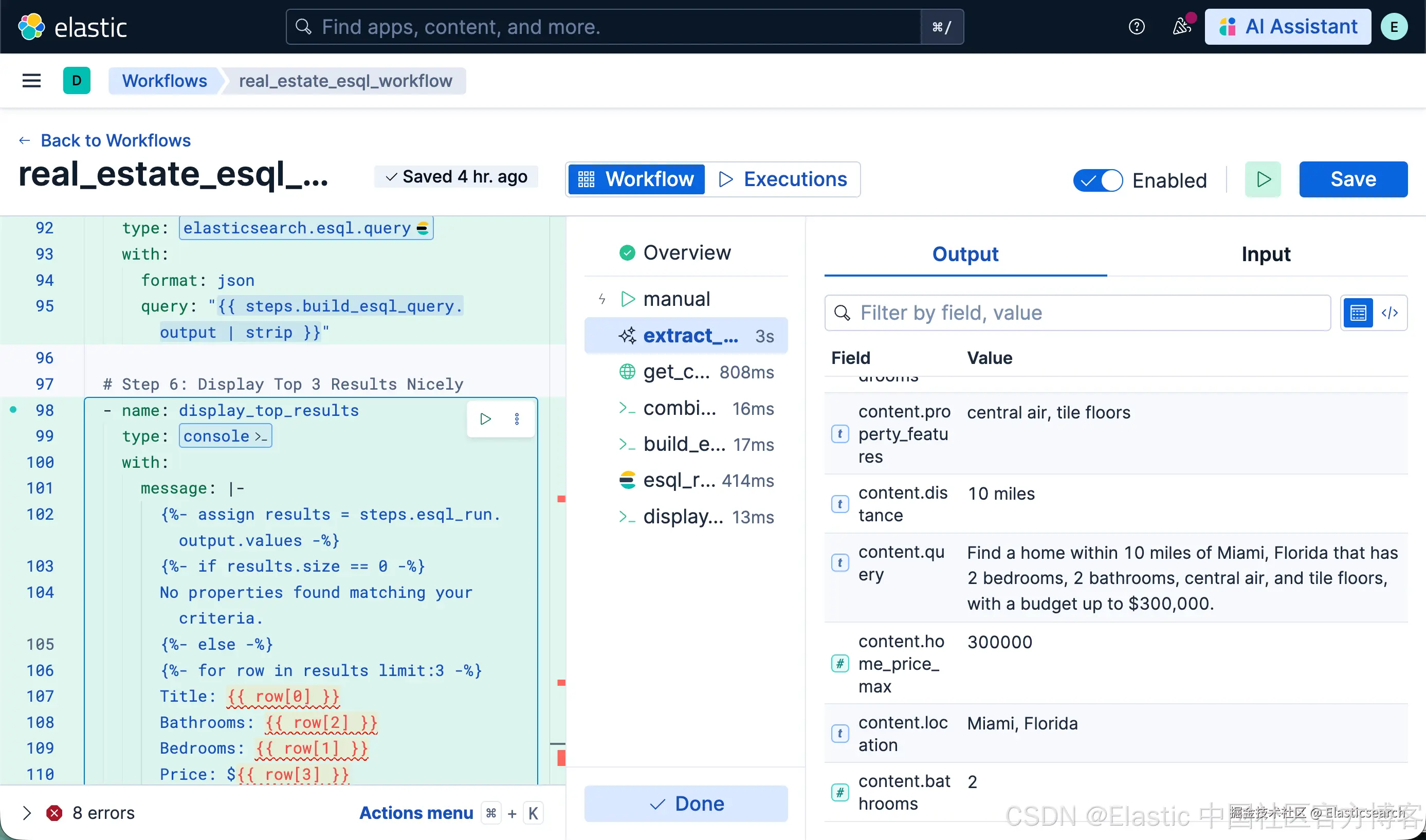Select the table view icon in output
1426x840 pixels.
1358,313
